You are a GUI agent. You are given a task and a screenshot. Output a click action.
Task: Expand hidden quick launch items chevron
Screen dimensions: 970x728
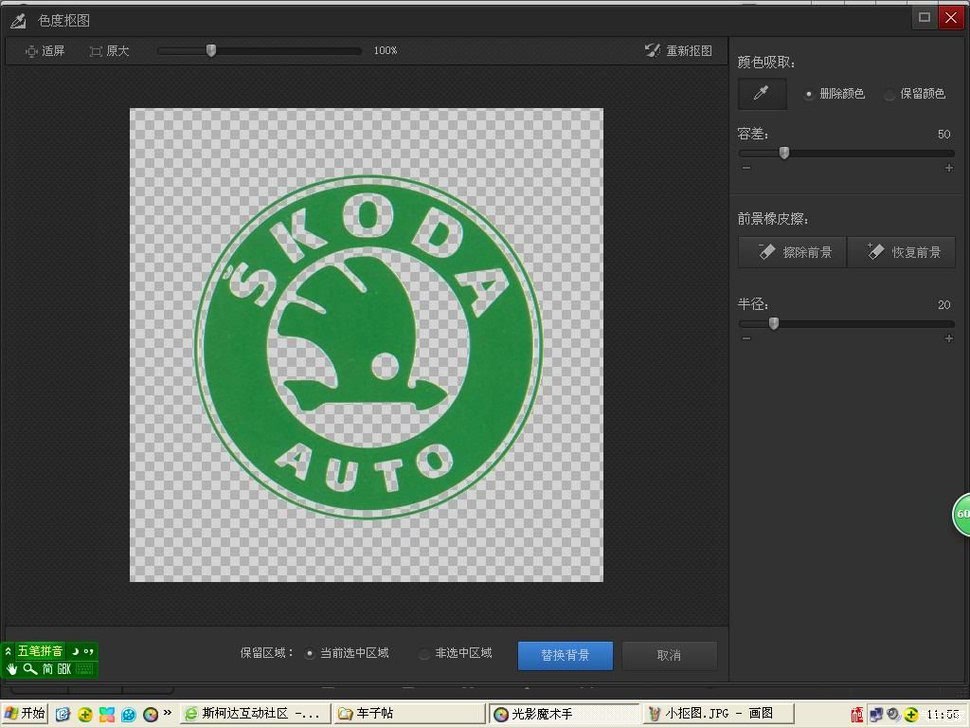[x=167, y=713]
